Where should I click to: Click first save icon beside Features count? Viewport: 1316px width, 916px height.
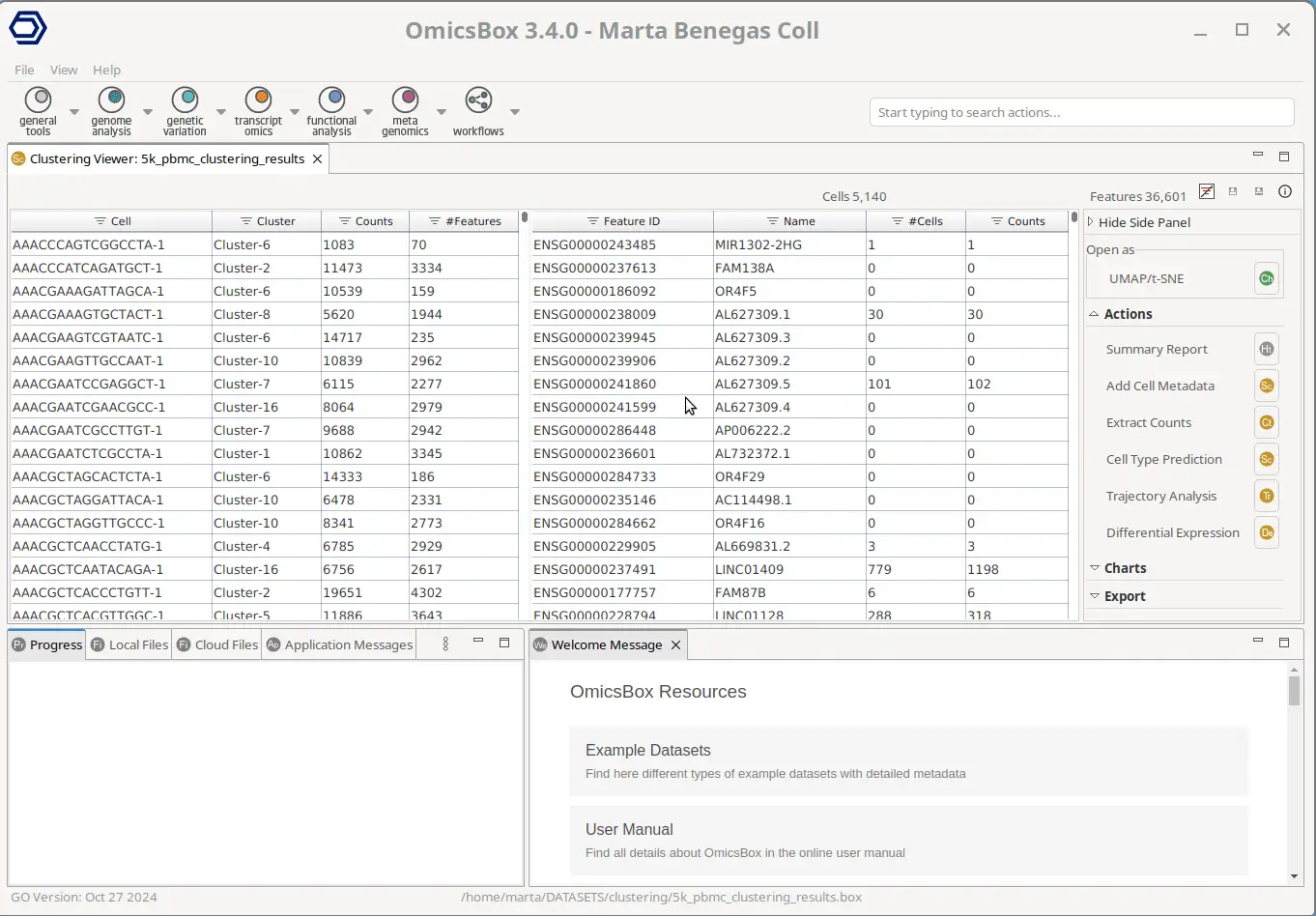click(x=1233, y=191)
